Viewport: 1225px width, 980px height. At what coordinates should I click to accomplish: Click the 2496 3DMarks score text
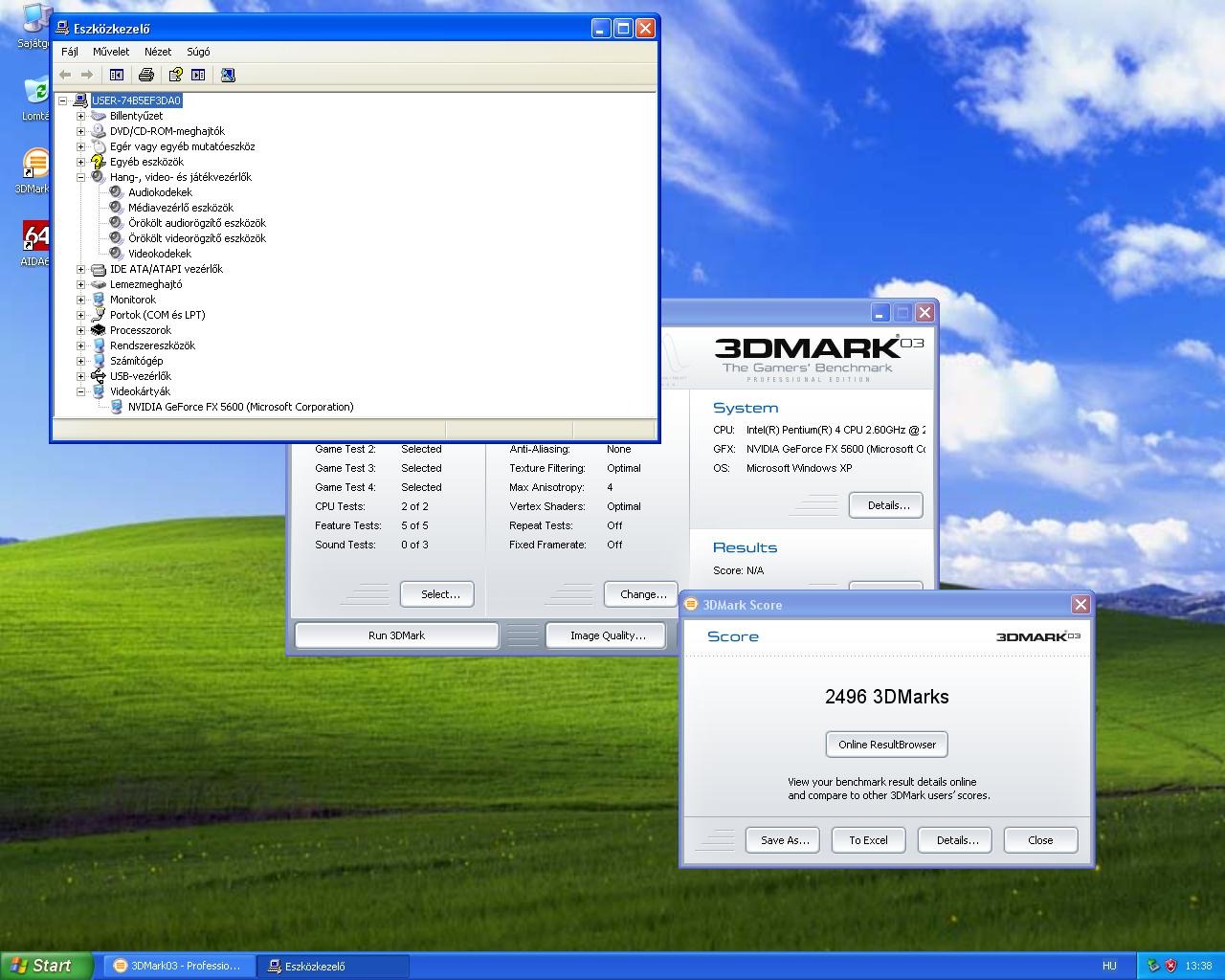click(x=887, y=697)
